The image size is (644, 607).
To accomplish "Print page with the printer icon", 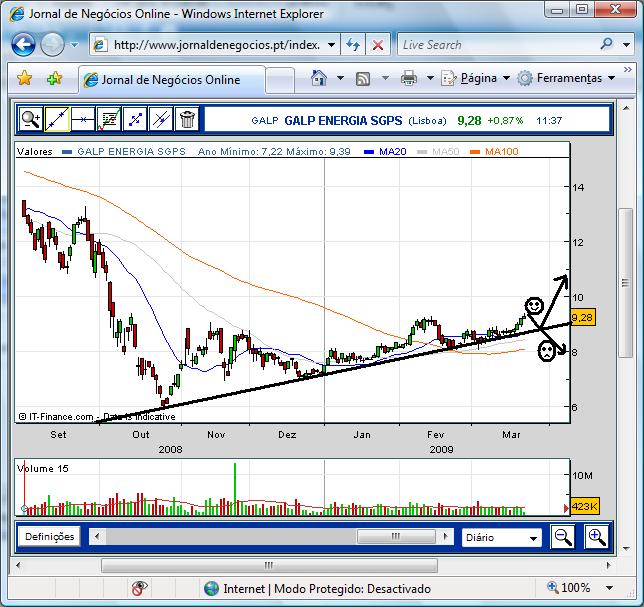I will [x=408, y=78].
